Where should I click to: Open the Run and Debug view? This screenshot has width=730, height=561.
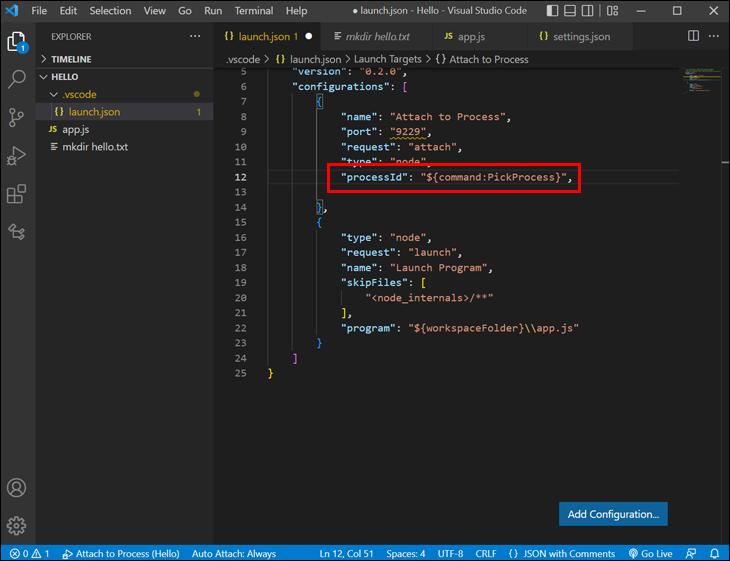[16, 156]
